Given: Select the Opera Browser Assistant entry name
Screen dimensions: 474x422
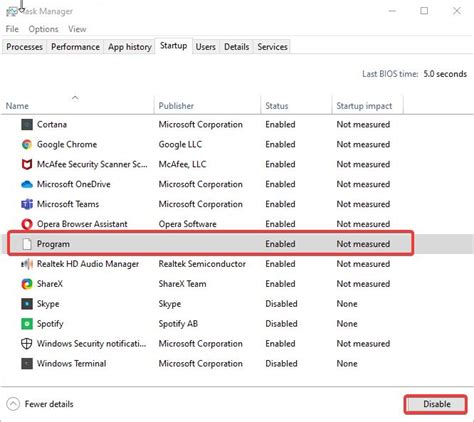Looking at the screenshot, I should coord(82,224).
